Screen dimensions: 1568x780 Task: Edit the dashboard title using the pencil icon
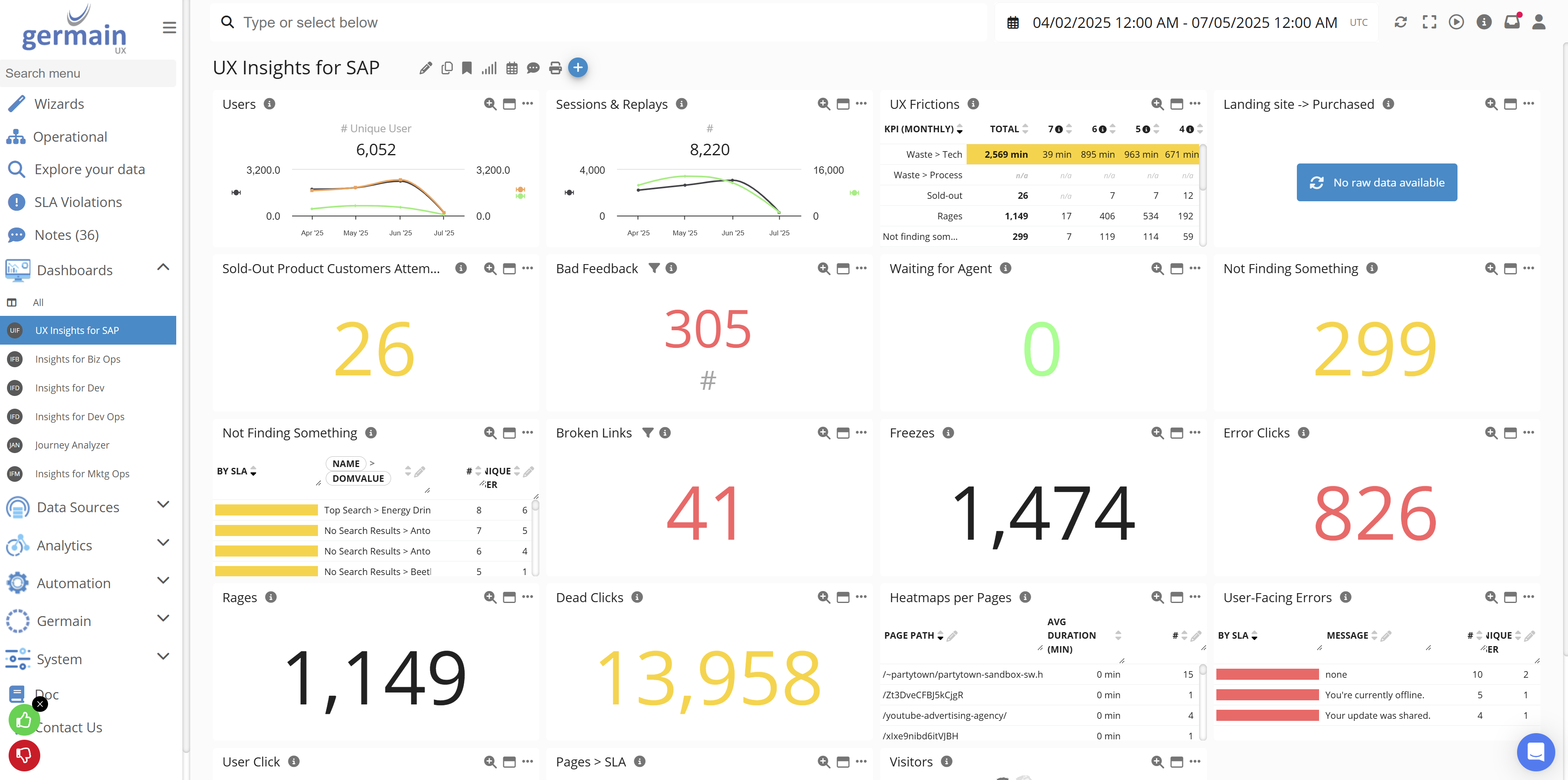(x=425, y=68)
